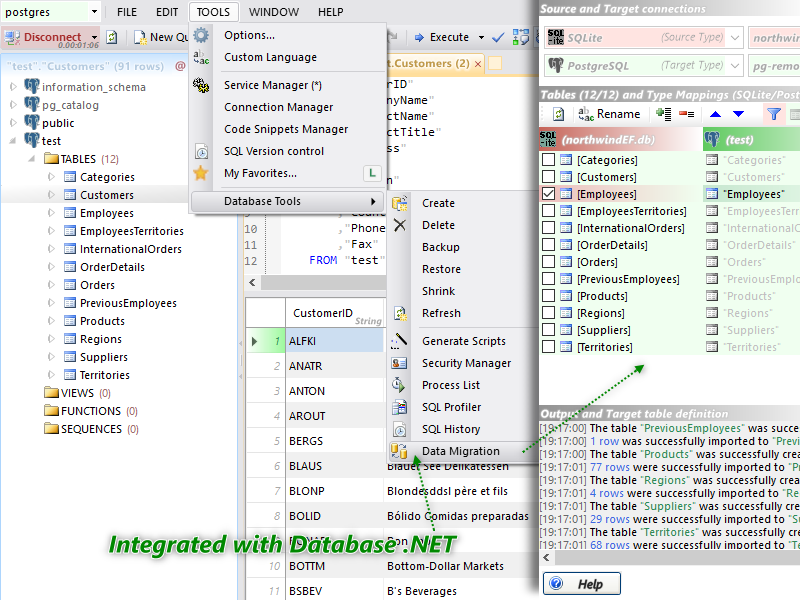Screen dimensions: 800x600
Task: Click the SQL Version control icon
Action: pyautogui.click(x=201, y=152)
